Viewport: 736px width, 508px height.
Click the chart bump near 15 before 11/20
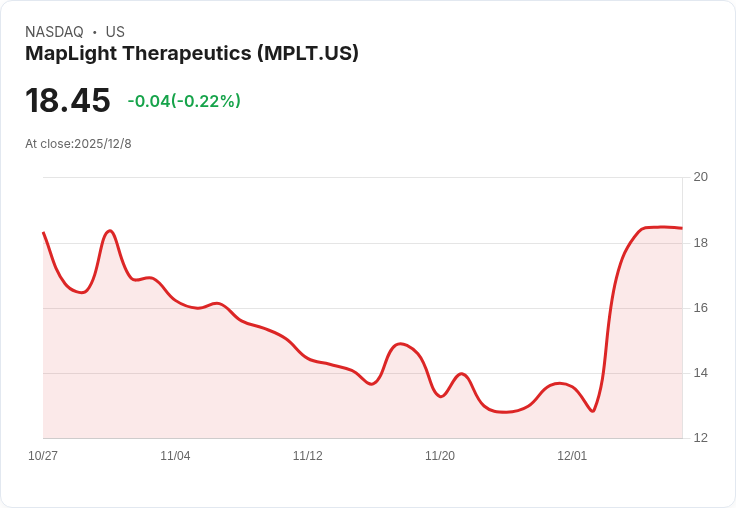coord(400,344)
